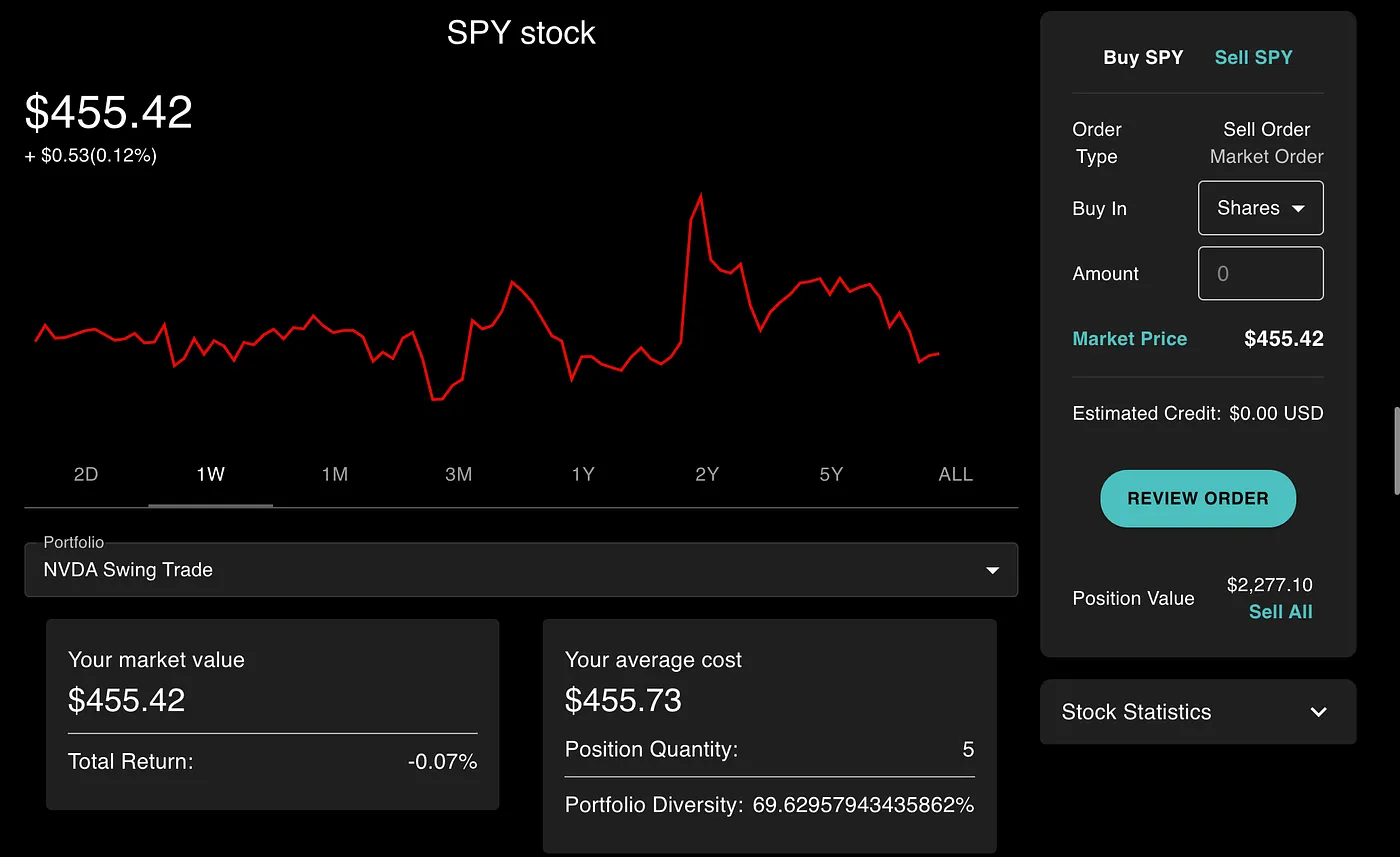The image size is (1400, 857).
Task: Click the Sell Order text
Action: 1266,129
